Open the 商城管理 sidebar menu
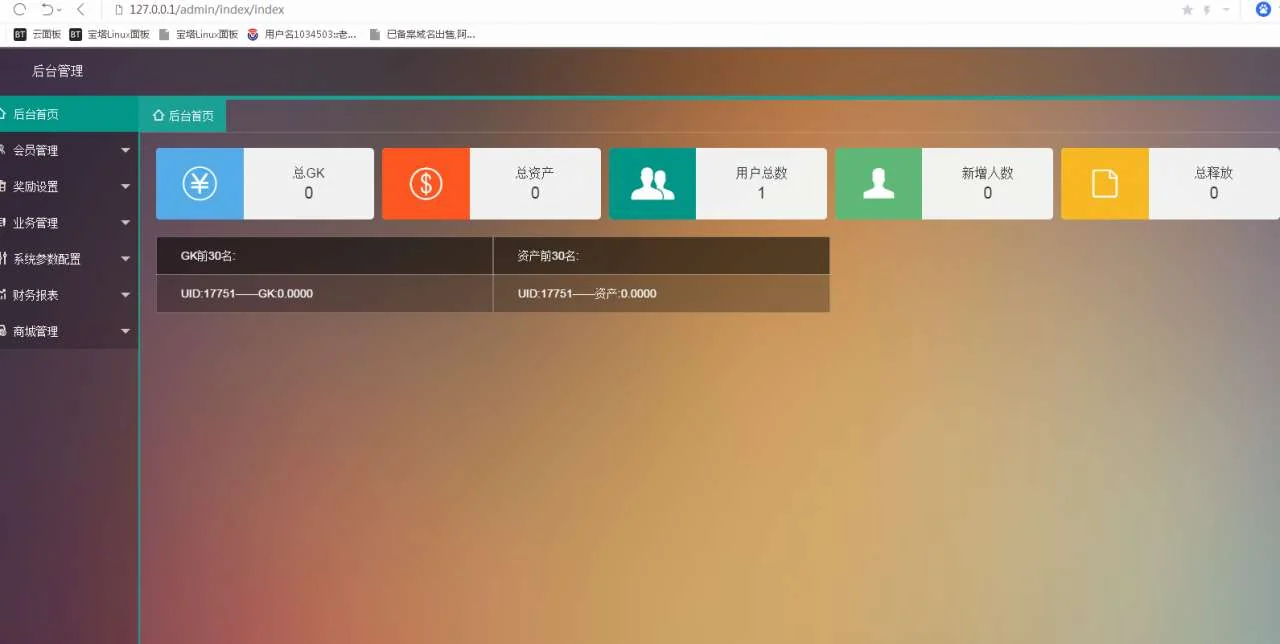 36,331
